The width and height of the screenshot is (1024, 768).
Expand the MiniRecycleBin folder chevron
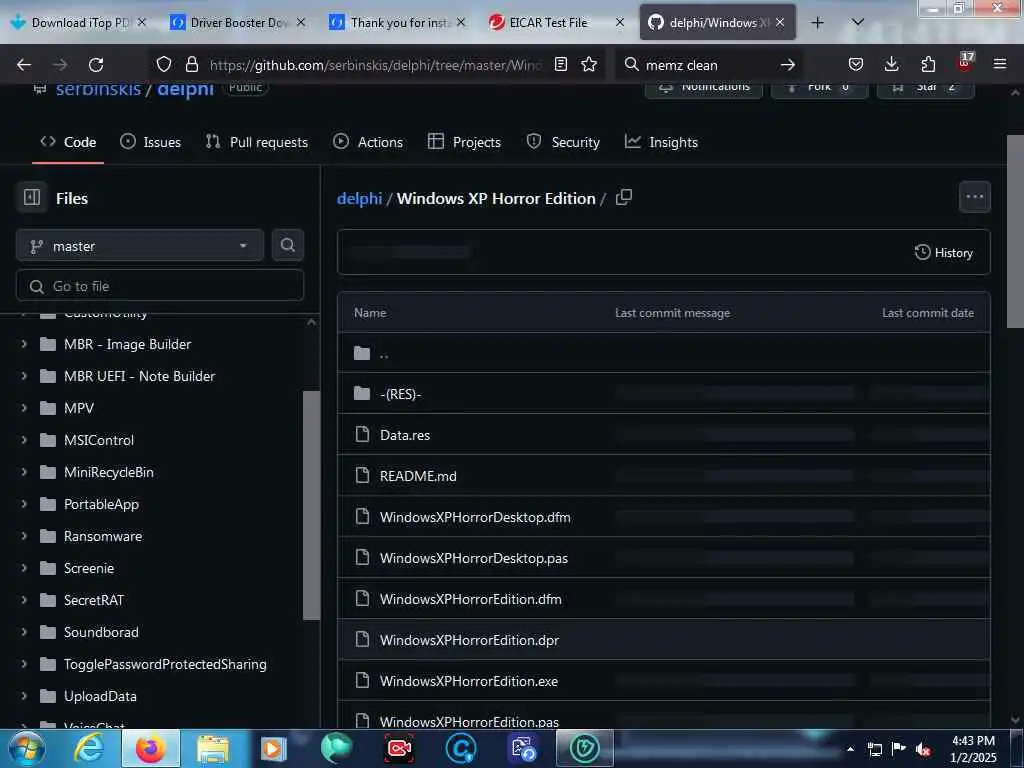24,472
